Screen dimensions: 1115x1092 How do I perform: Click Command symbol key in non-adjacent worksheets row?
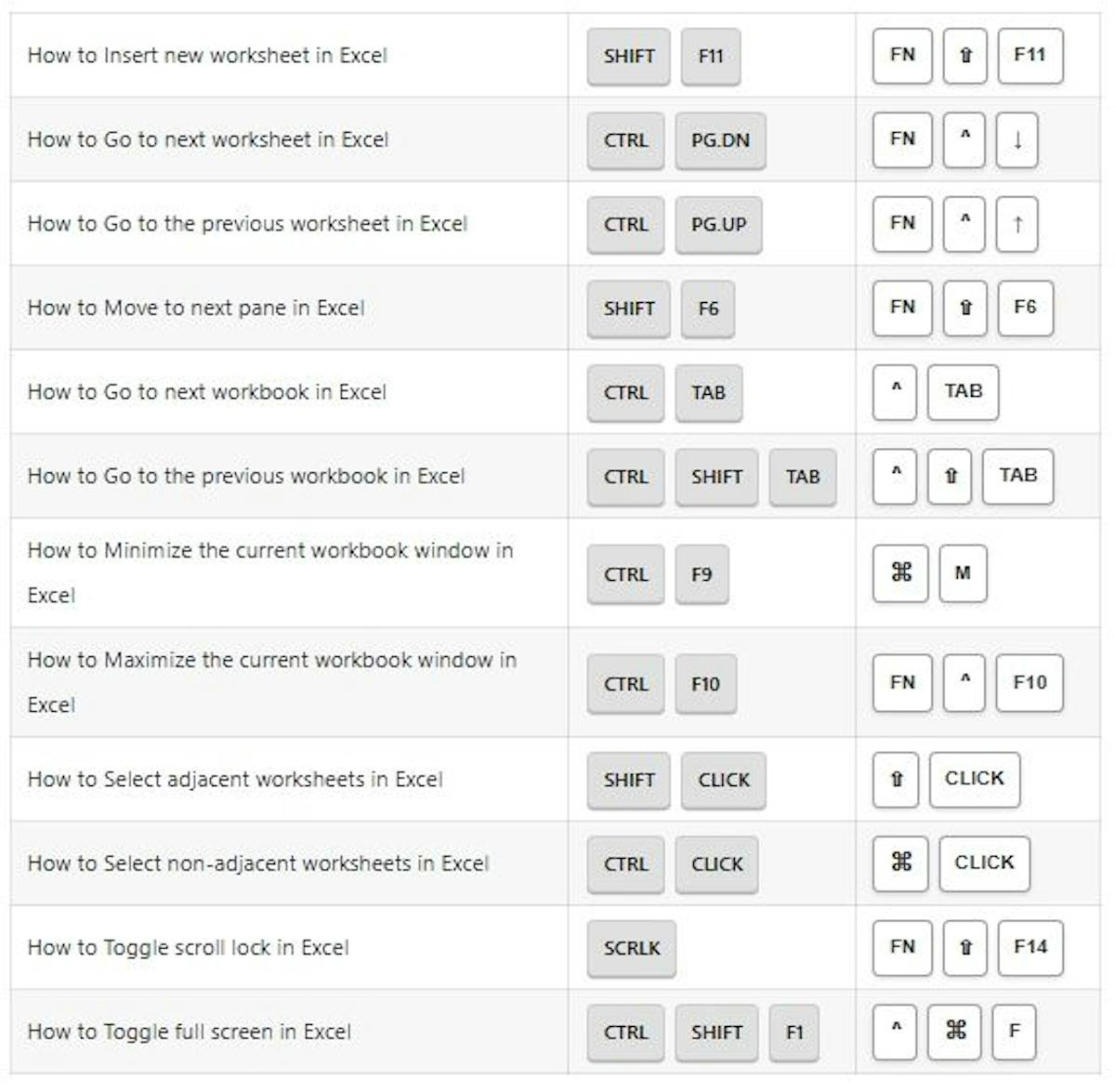pos(900,862)
